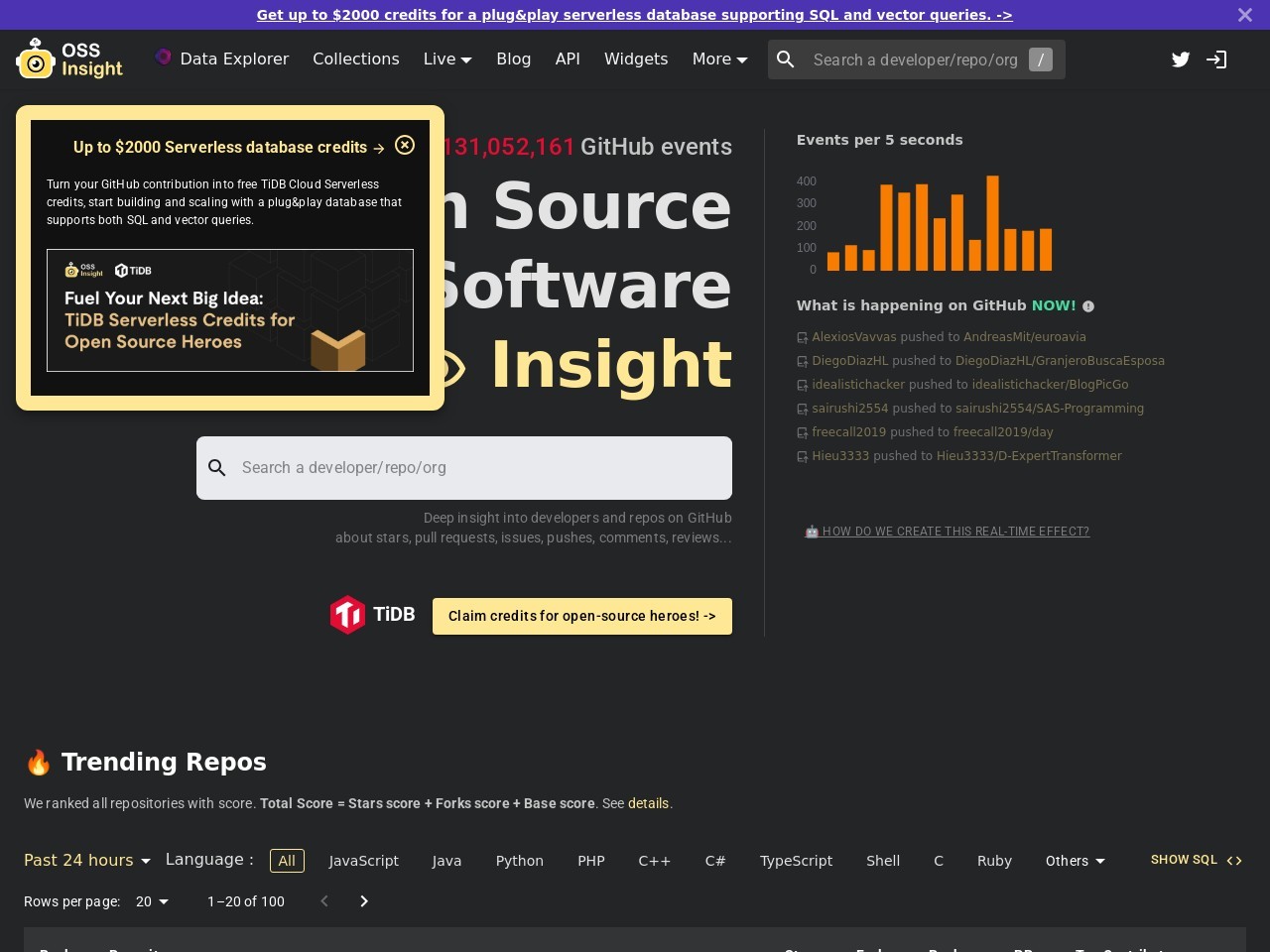Open the Collections menu item
The height and width of the screenshot is (952, 1270).
(x=356, y=59)
